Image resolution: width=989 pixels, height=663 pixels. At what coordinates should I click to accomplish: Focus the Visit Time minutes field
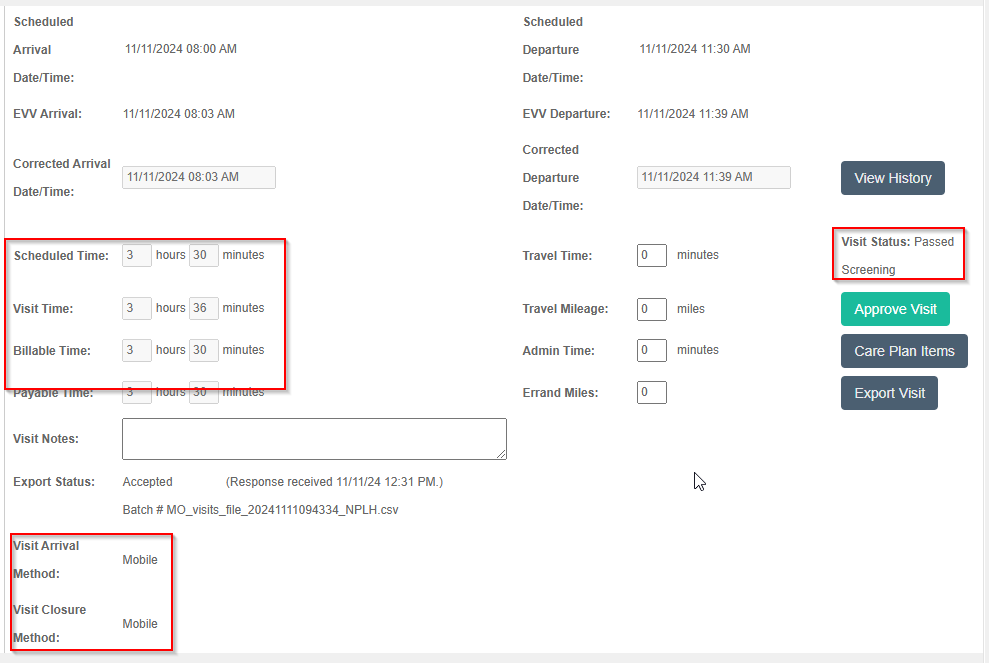(x=204, y=308)
